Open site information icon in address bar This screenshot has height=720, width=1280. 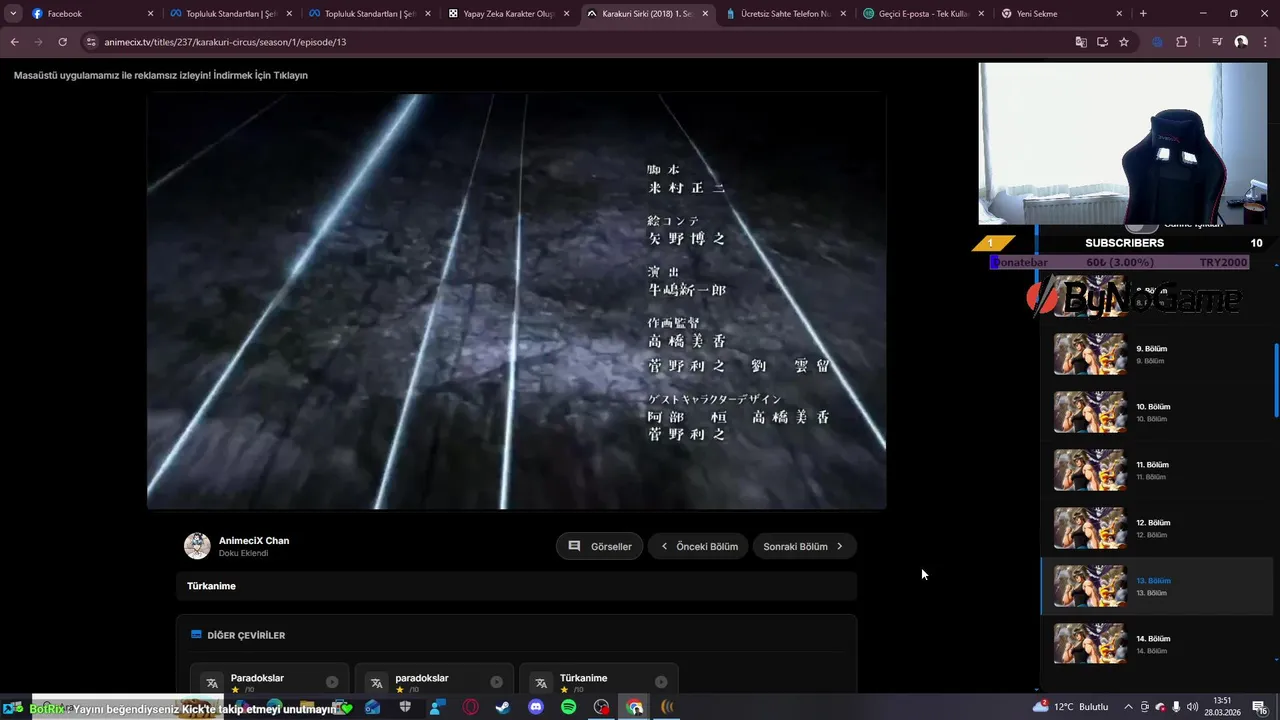(x=91, y=42)
